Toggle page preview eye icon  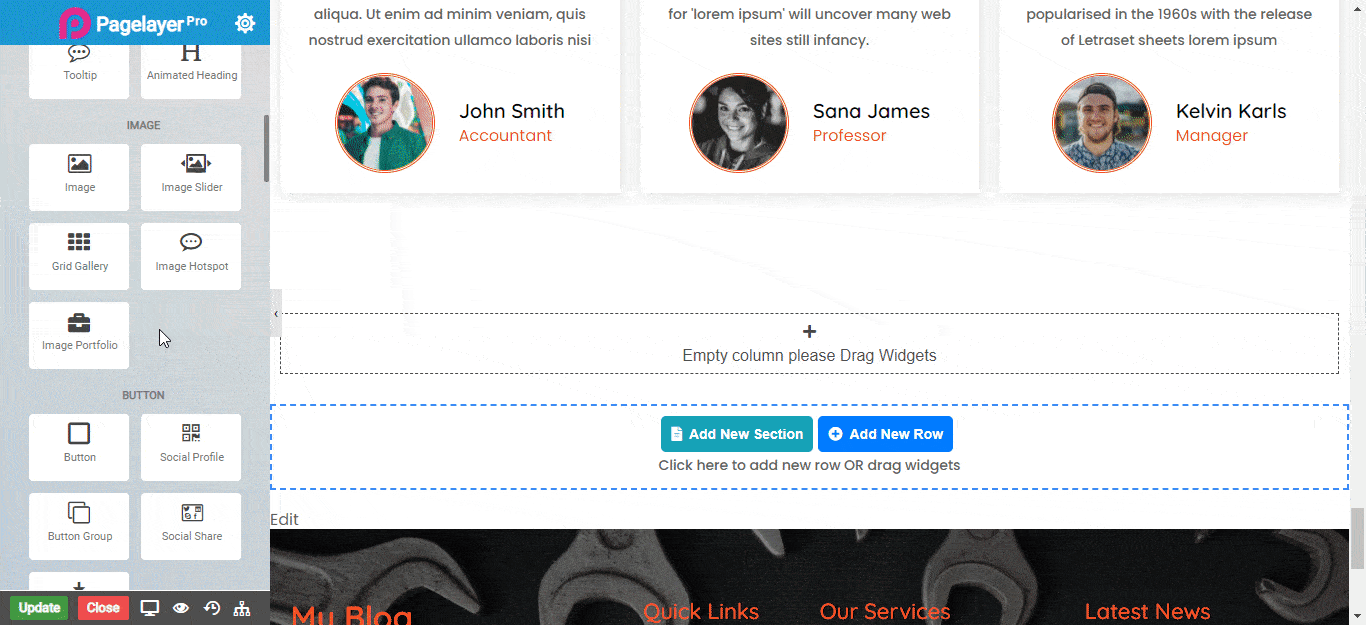(181, 608)
